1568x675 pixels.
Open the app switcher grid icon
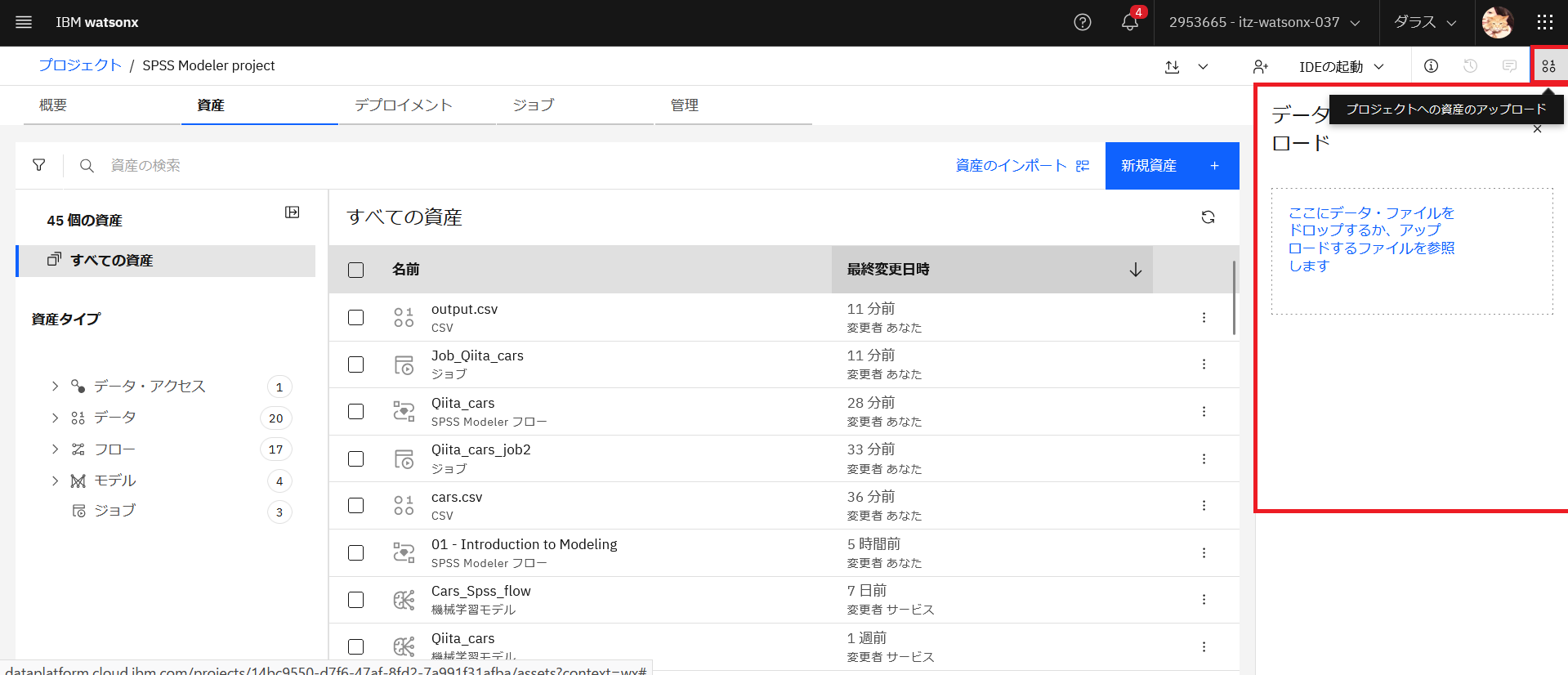click(x=1545, y=22)
